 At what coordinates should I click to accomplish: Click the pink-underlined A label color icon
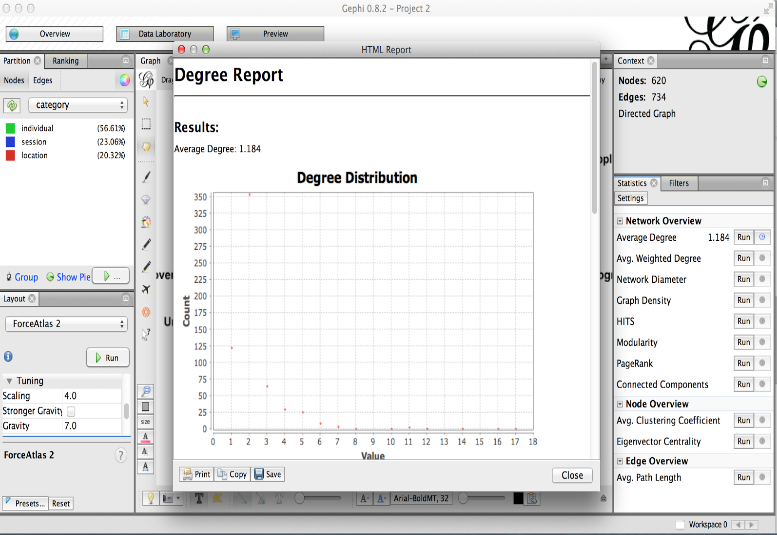click(146, 437)
